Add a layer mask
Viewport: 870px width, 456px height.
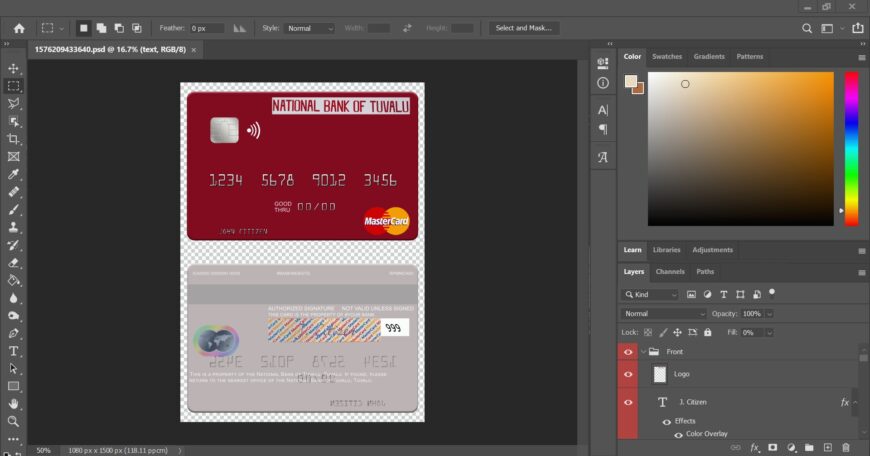(772, 447)
